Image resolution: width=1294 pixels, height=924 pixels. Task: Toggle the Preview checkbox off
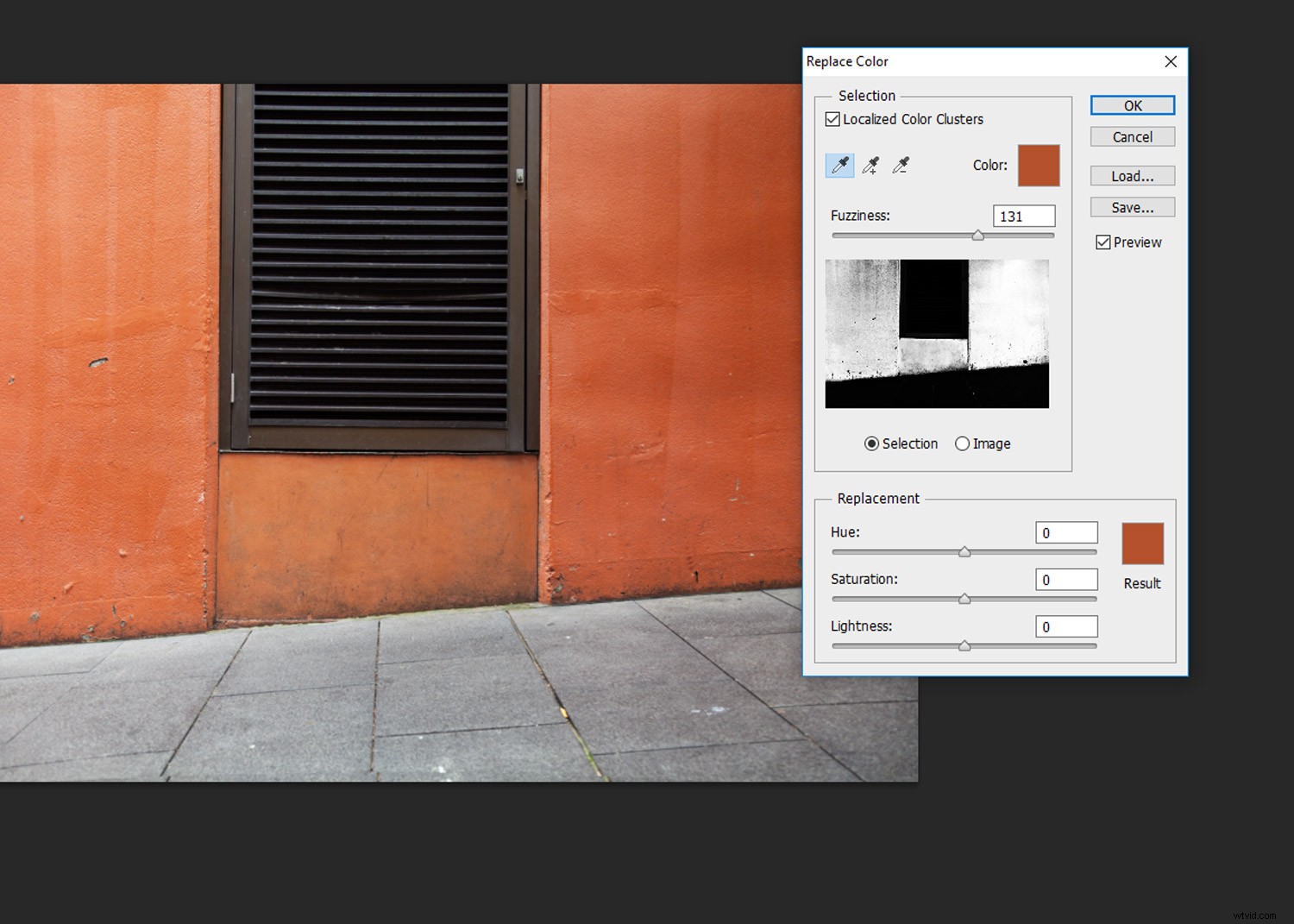click(1102, 242)
